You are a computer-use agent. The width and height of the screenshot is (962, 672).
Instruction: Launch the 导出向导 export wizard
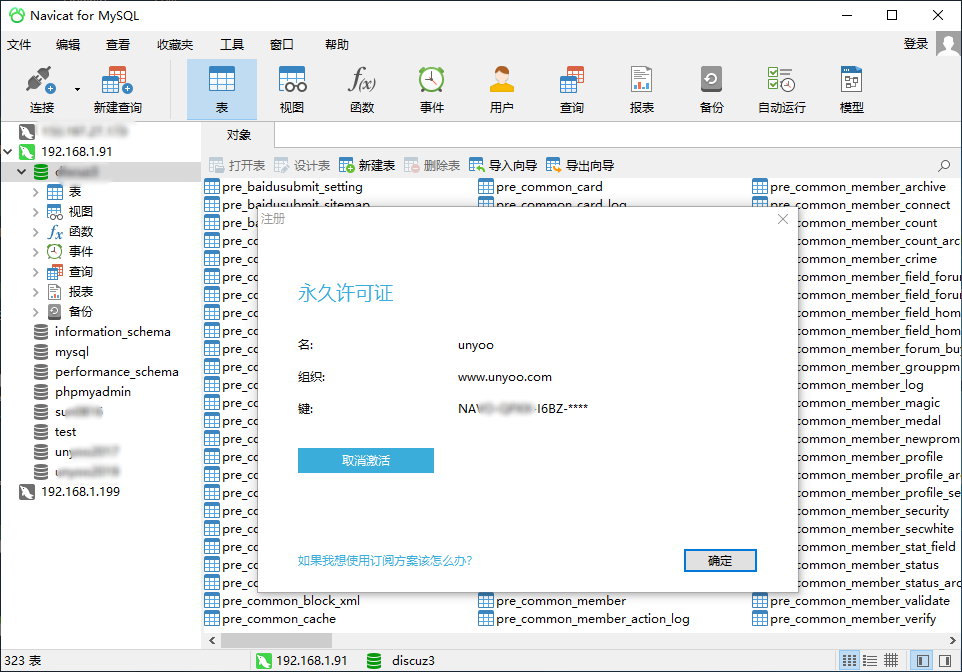(580, 165)
